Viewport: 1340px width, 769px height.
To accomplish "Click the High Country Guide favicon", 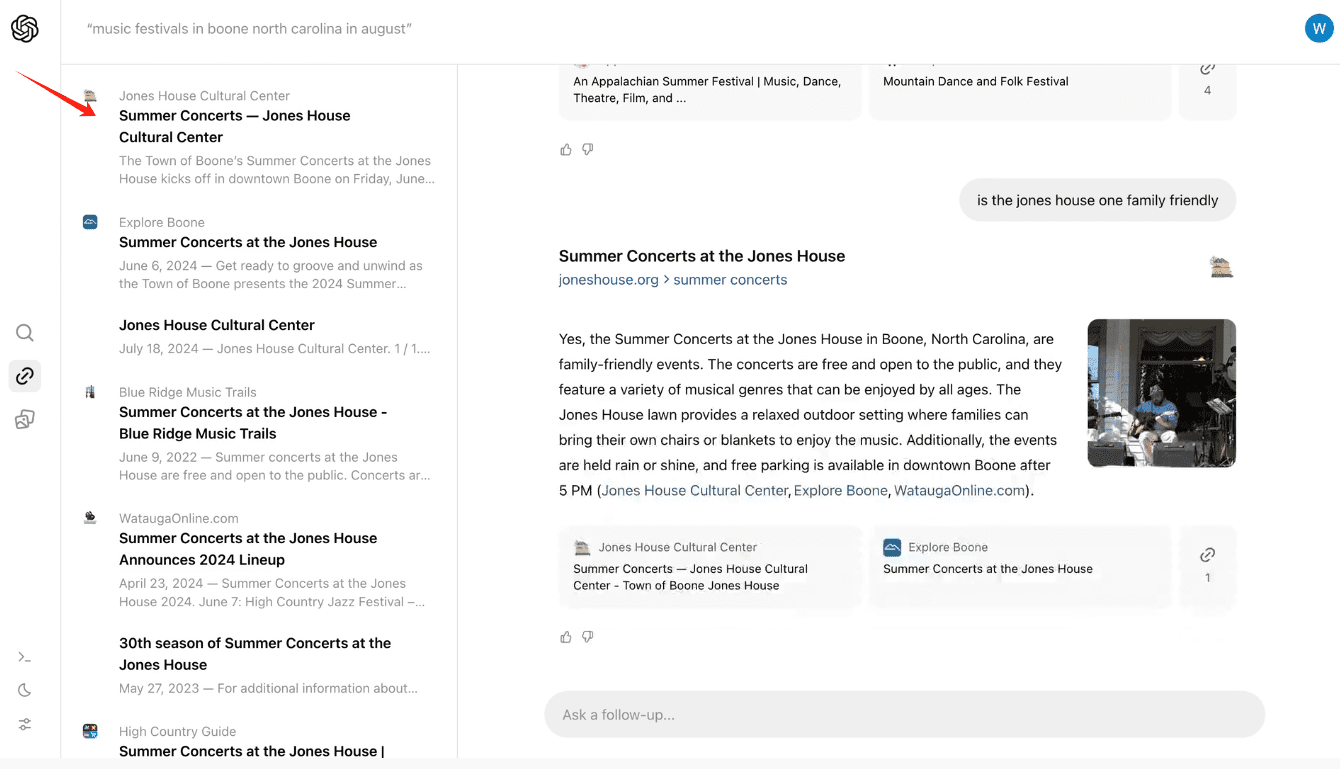I will [90, 731].
